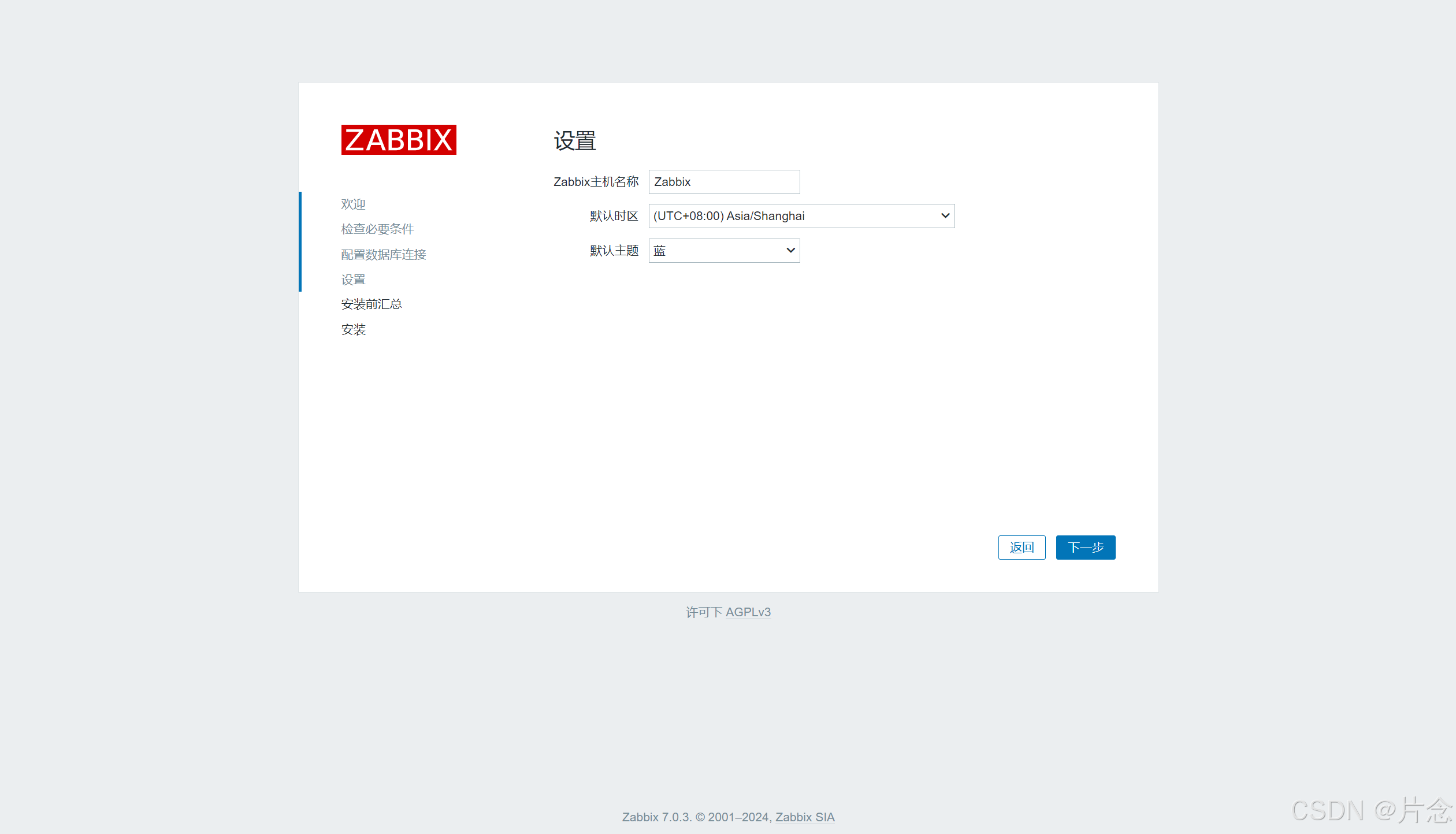Select the 安装 step in sidebar
The width and height of the screenshot is (1456, 834).
353,330
